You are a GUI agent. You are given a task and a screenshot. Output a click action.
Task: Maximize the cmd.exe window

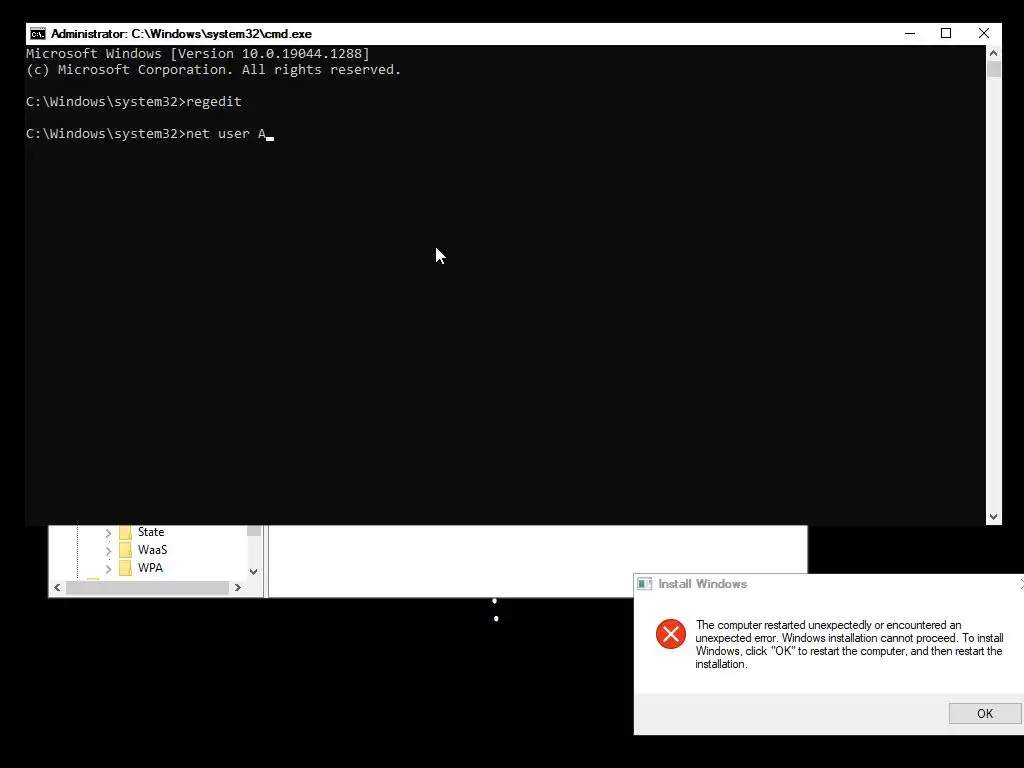point(946,33)
